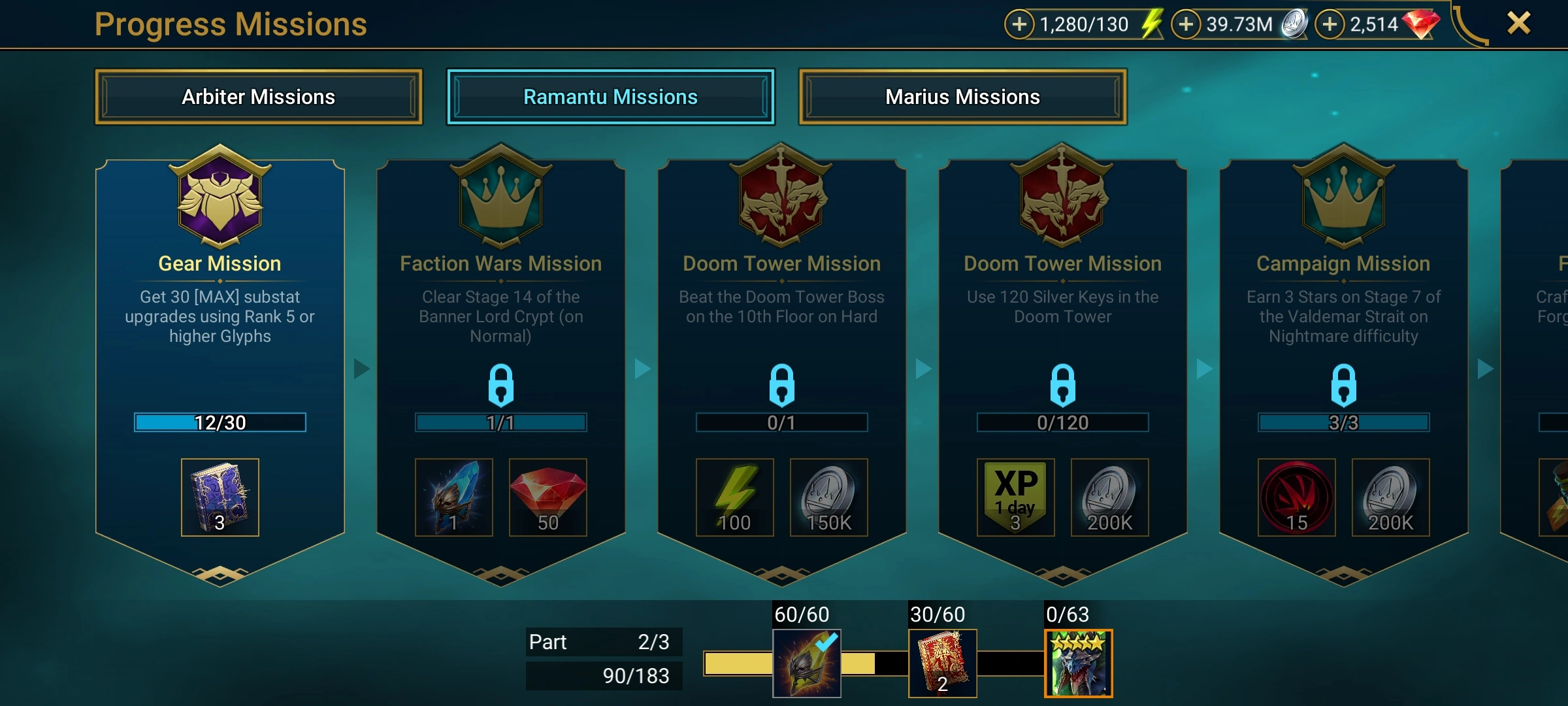Switch to the Marius Missions tab

[962, 97]
